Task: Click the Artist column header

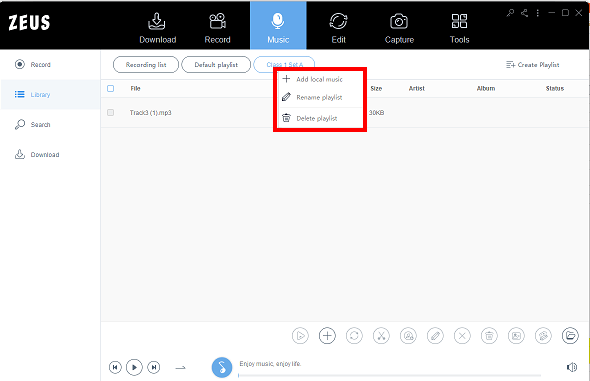Action: [417, 88]
